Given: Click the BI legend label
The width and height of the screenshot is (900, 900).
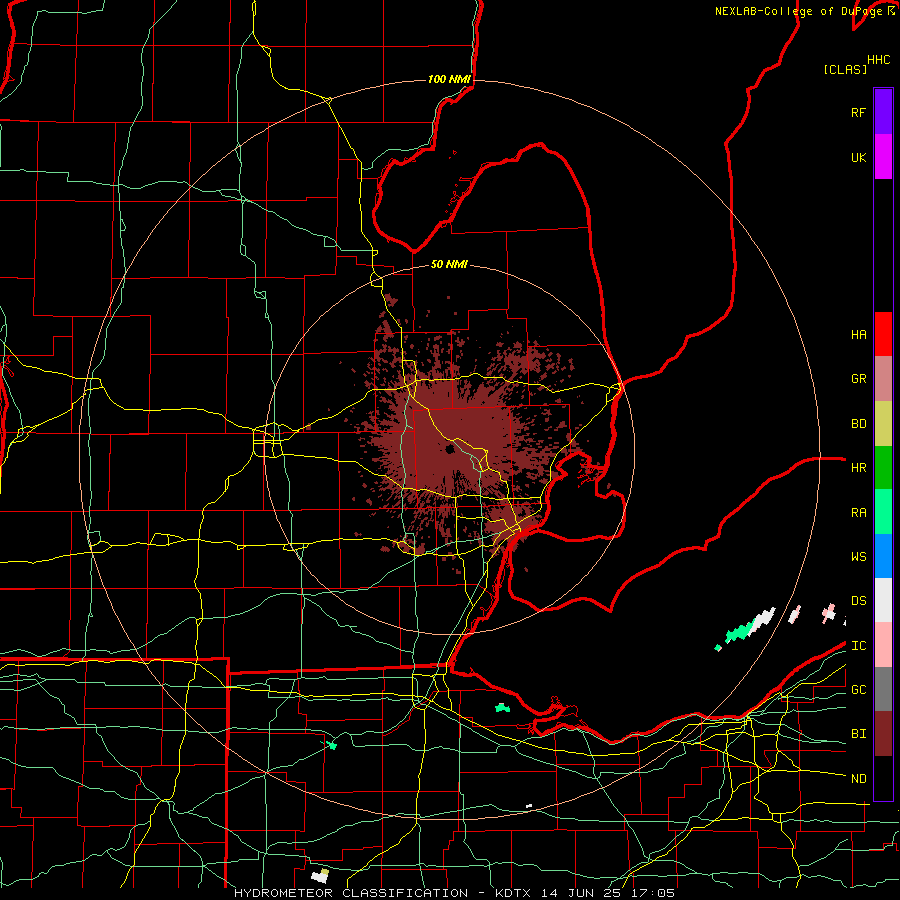Looking at the screenshot, I should click(858, 734).
